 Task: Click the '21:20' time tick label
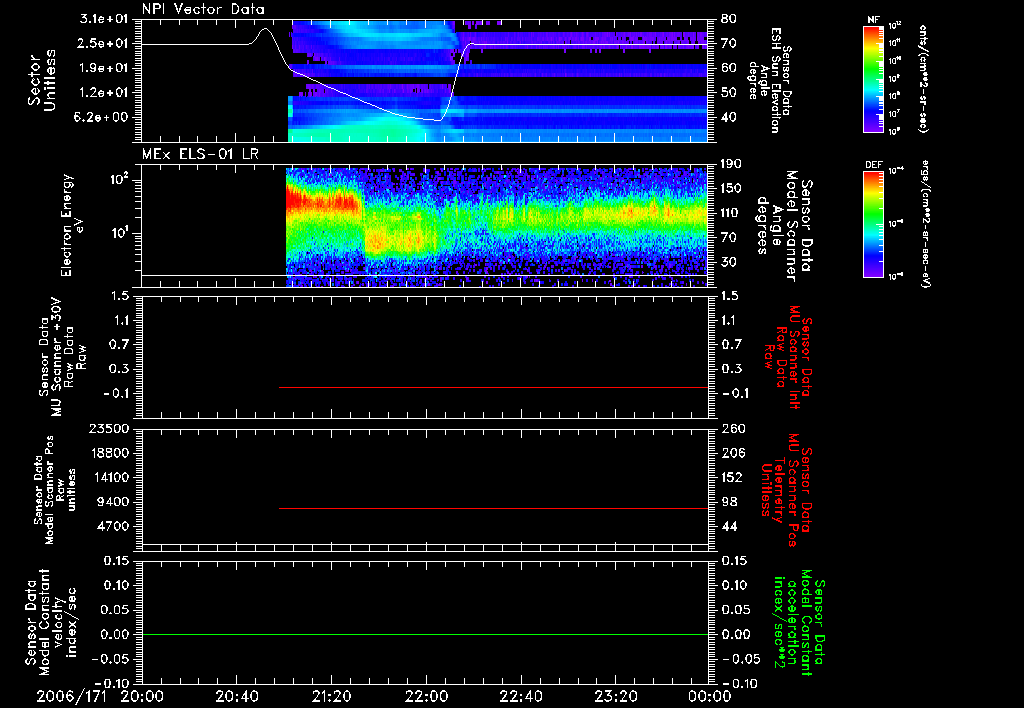point(332,696)
